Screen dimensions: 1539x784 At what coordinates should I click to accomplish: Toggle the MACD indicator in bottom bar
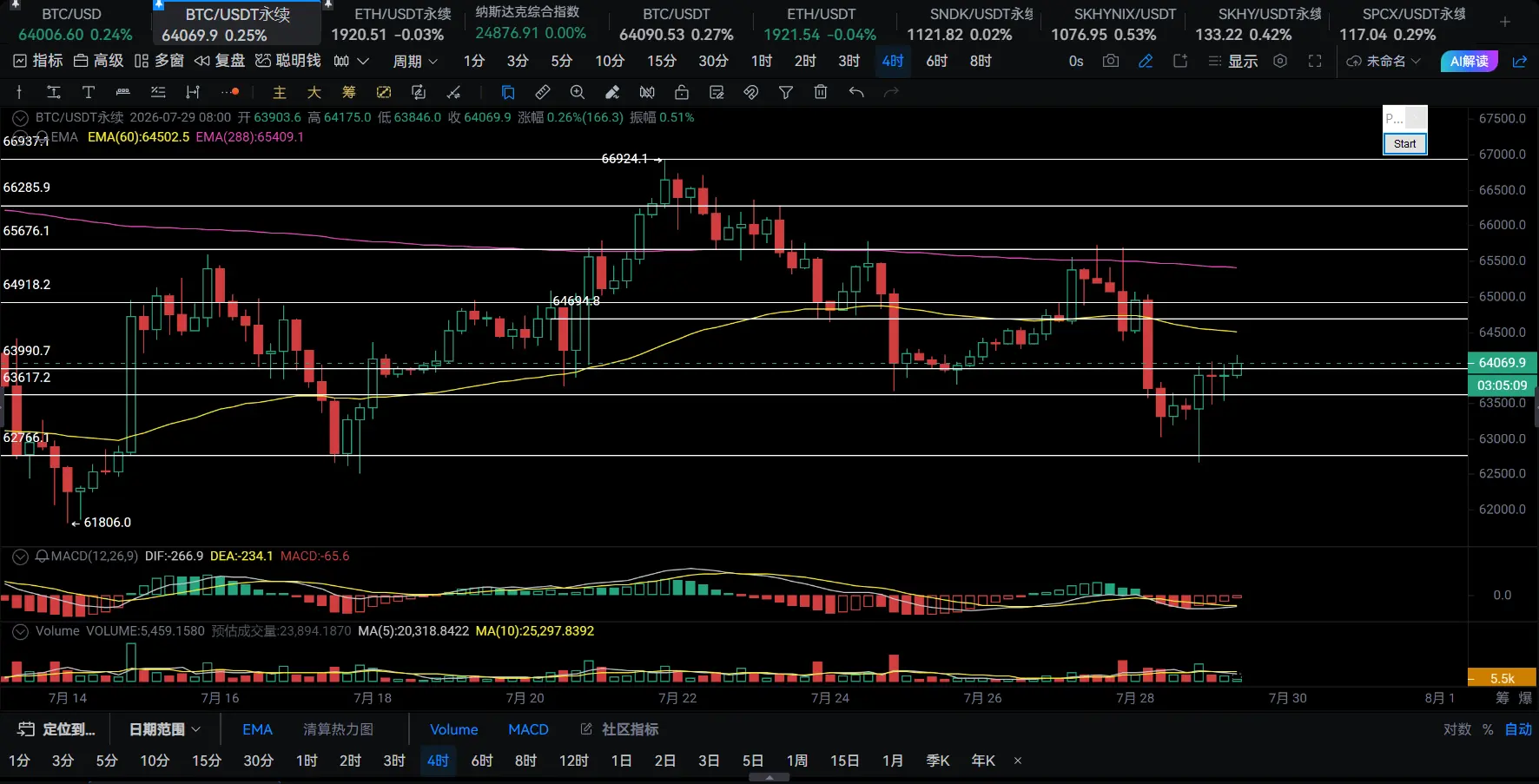pos(528,729)
